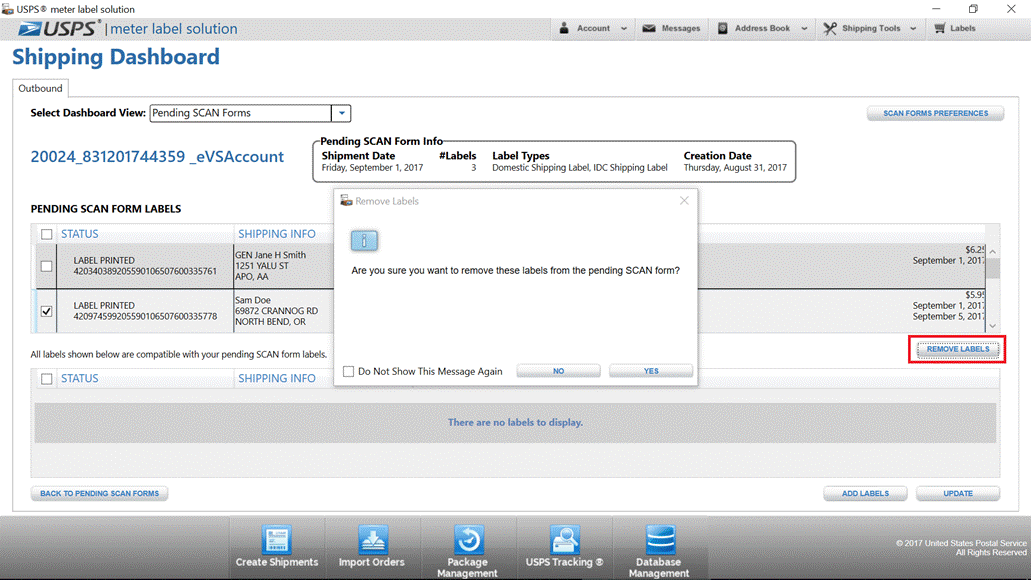This screenshot has height=580, width=1031.
Task: Check Do Not Show This Message Again
Action: coord(348,372)
